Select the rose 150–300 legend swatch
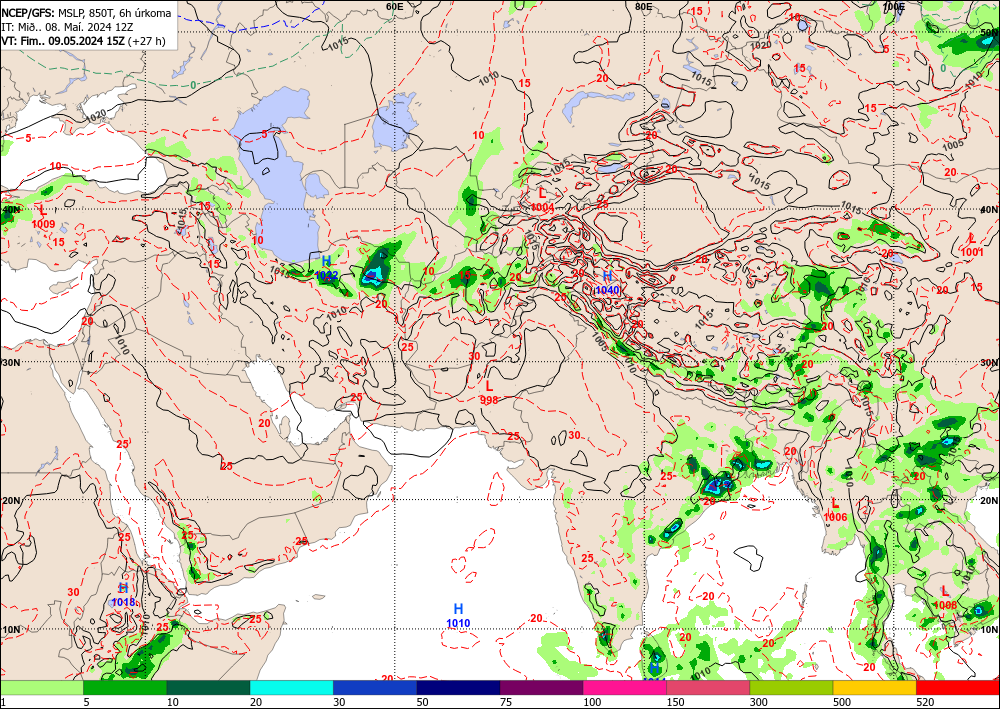The width and height of the screenshot is (1000, 709). [x=709, y=687]
